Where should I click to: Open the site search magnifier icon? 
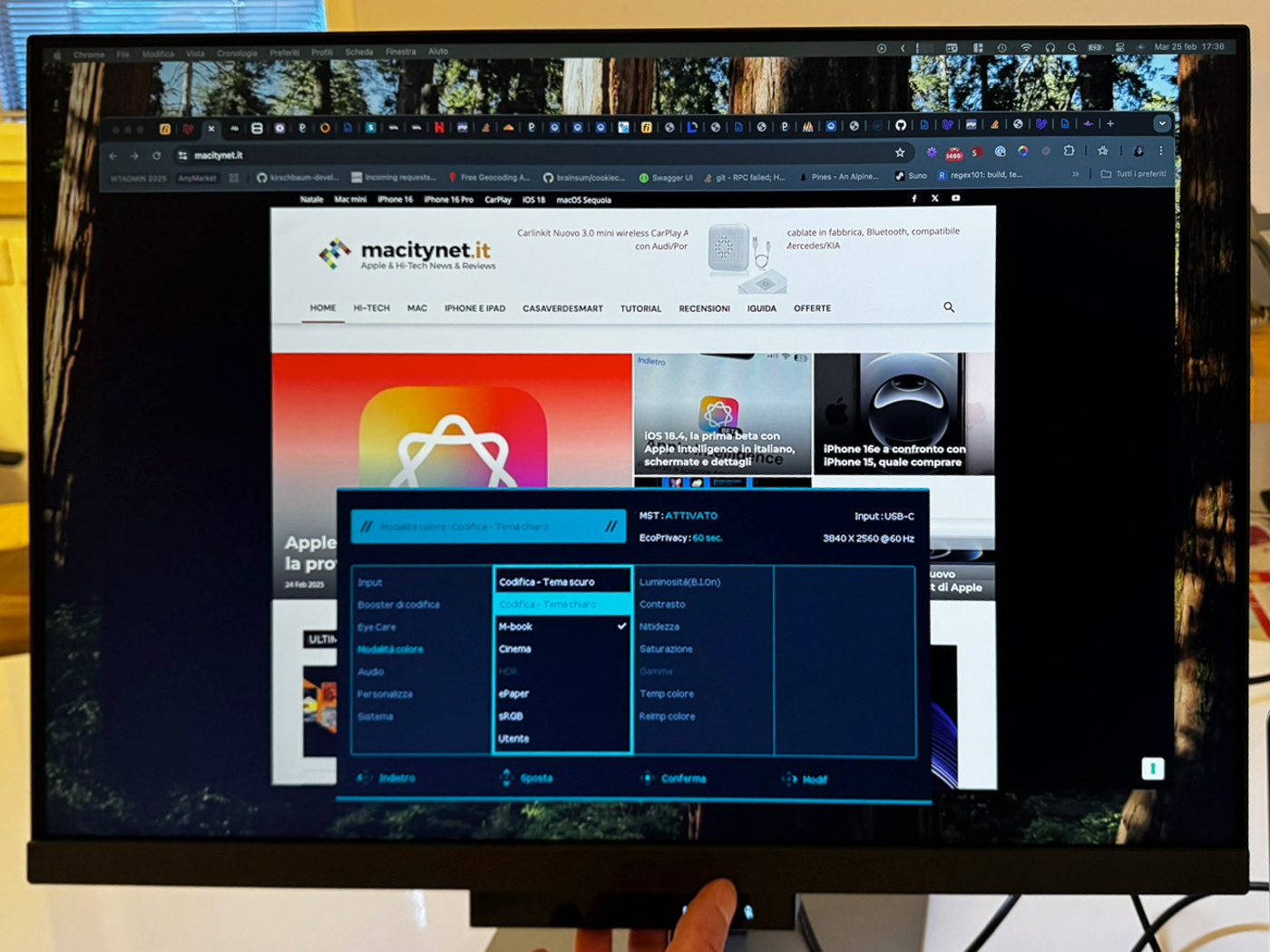click(949, 307)
